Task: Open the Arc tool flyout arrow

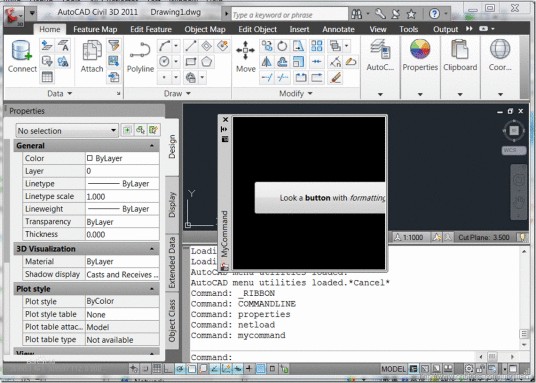Action: [x=176, y=45]
